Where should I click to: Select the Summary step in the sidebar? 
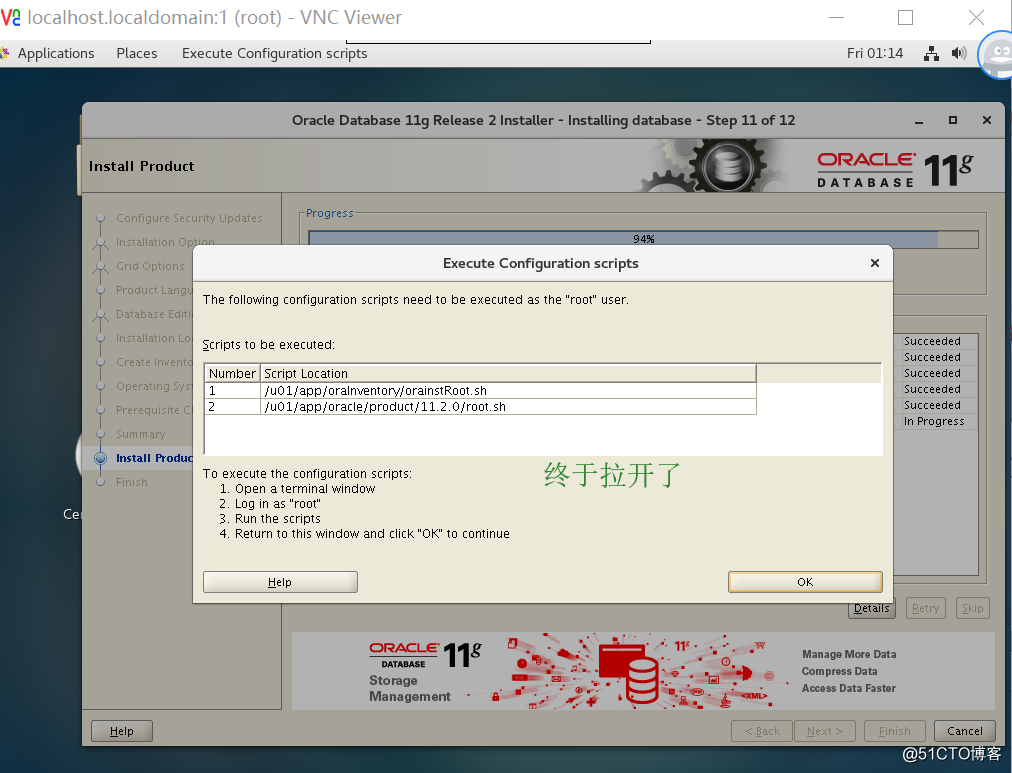tap(141, 434)
